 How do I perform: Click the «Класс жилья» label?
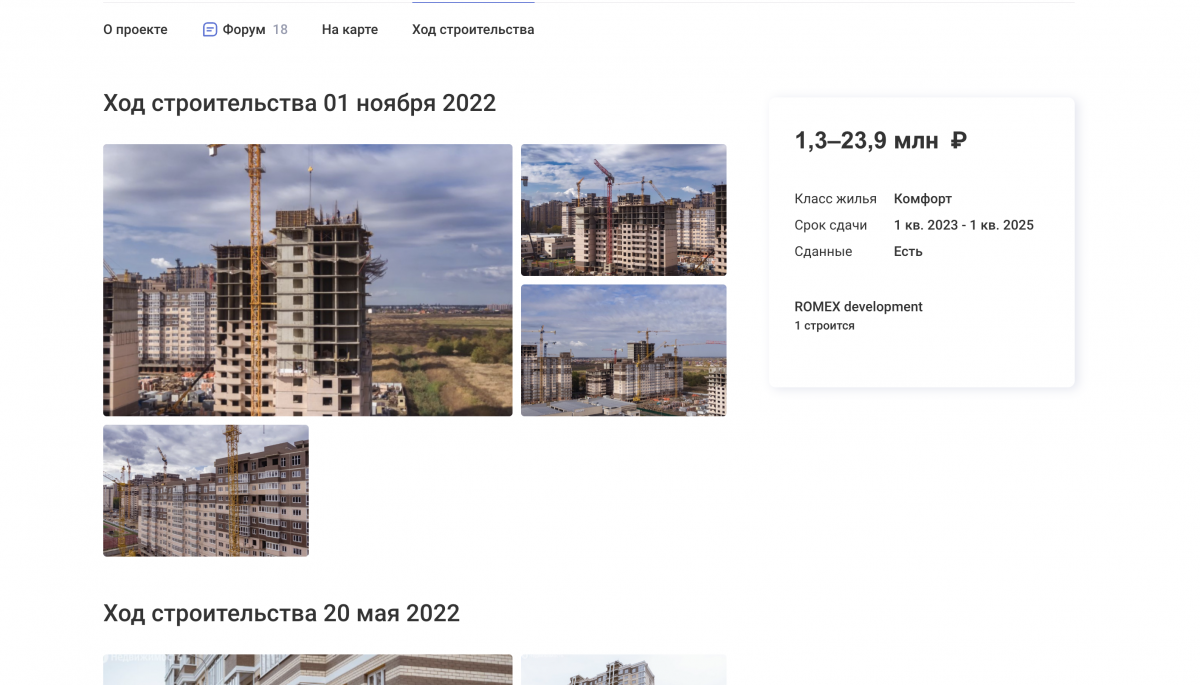[x=835, y=199]
